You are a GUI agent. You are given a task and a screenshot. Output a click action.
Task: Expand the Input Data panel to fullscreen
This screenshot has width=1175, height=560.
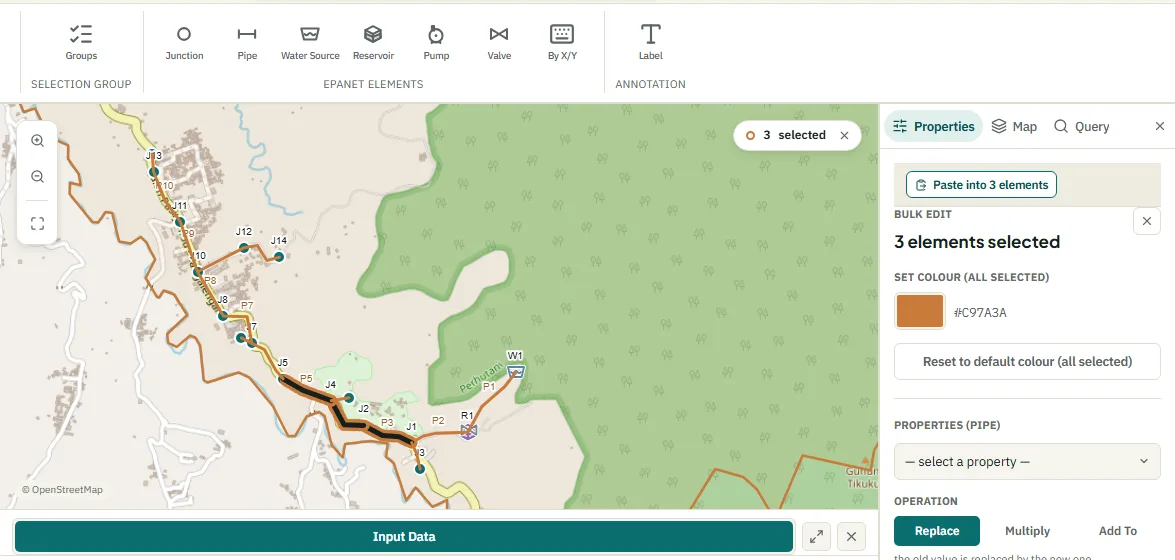tap(816, 537)
